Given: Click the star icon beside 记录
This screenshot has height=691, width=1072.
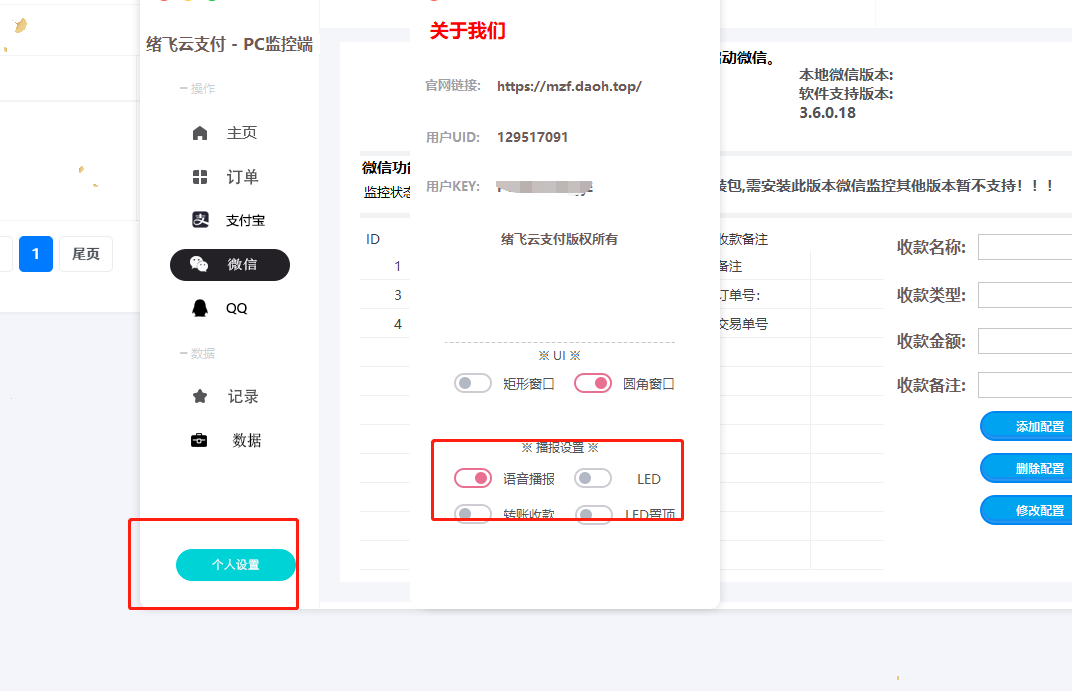Looking at the screenshot, I should pyautogui.click(x=200, y=397).
